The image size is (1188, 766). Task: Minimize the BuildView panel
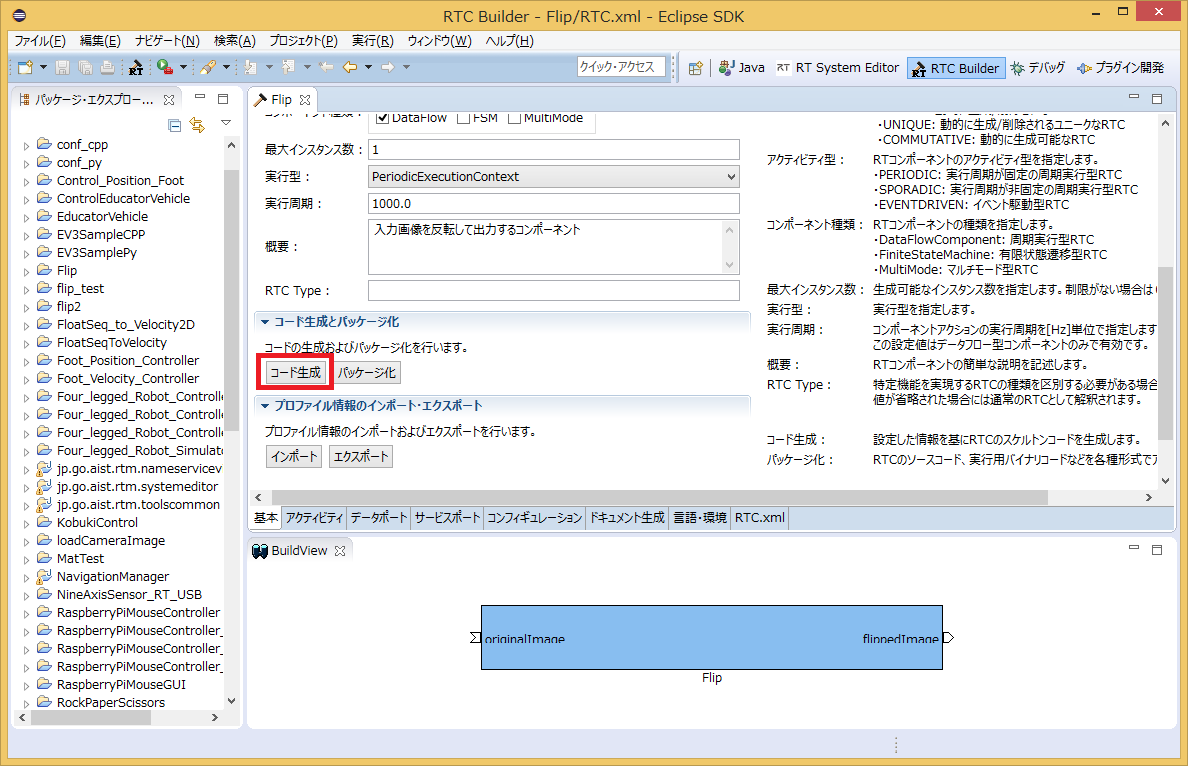click(1134, 548)
